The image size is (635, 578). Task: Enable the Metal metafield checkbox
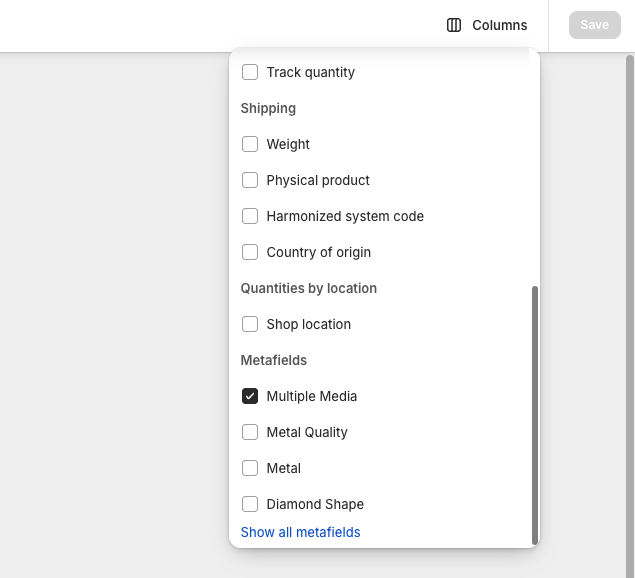pyautogui.click(x=250, y=468)
